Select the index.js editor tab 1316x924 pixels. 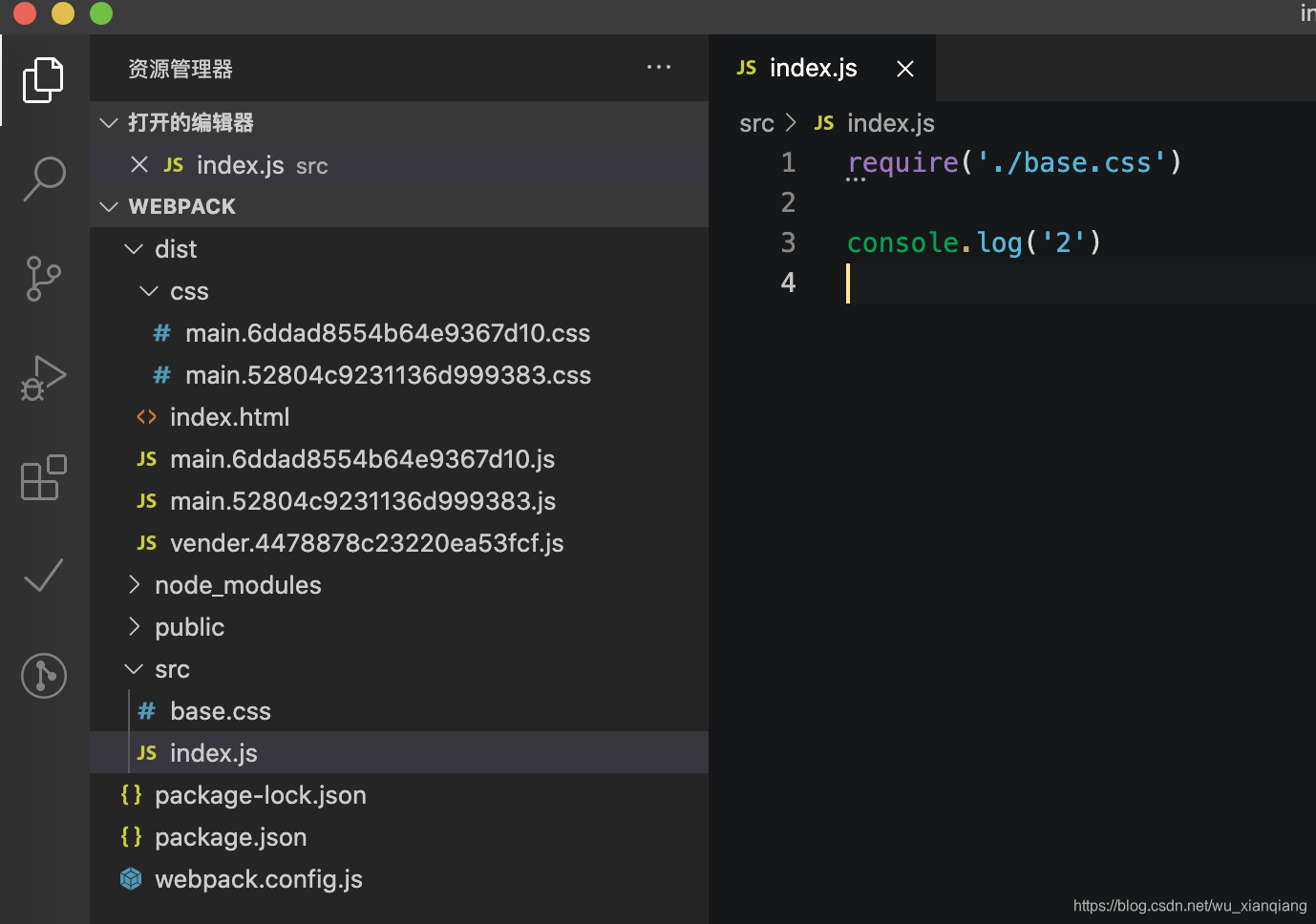pyautogui.click(x=812, y=69)
